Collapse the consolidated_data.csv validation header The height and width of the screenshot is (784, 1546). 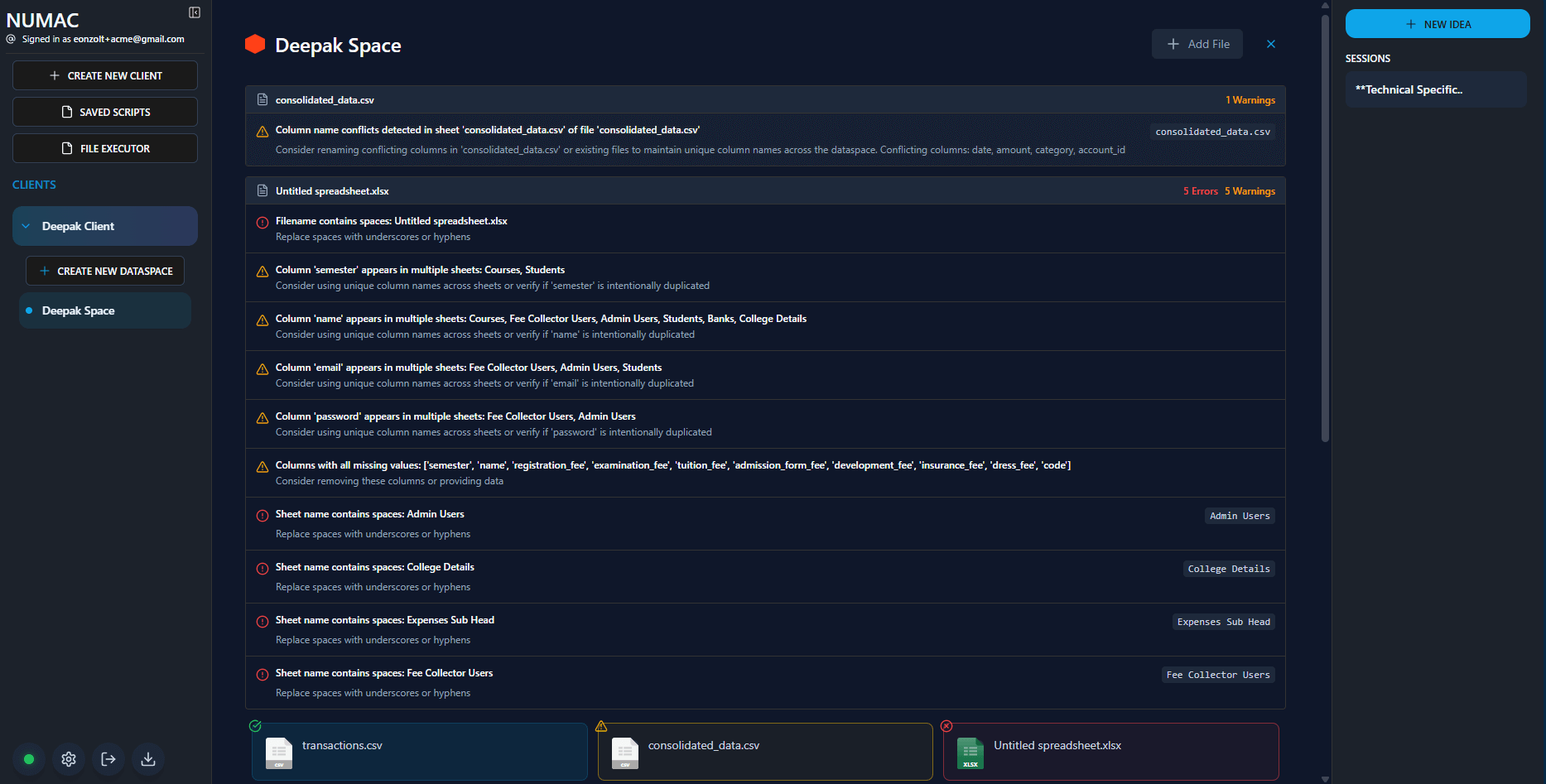click(764, 100)
